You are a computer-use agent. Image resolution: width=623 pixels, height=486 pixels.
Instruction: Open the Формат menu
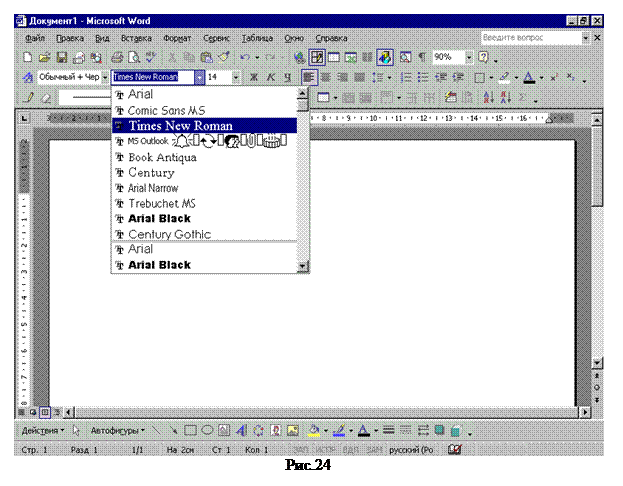click(x=177, y=39)
